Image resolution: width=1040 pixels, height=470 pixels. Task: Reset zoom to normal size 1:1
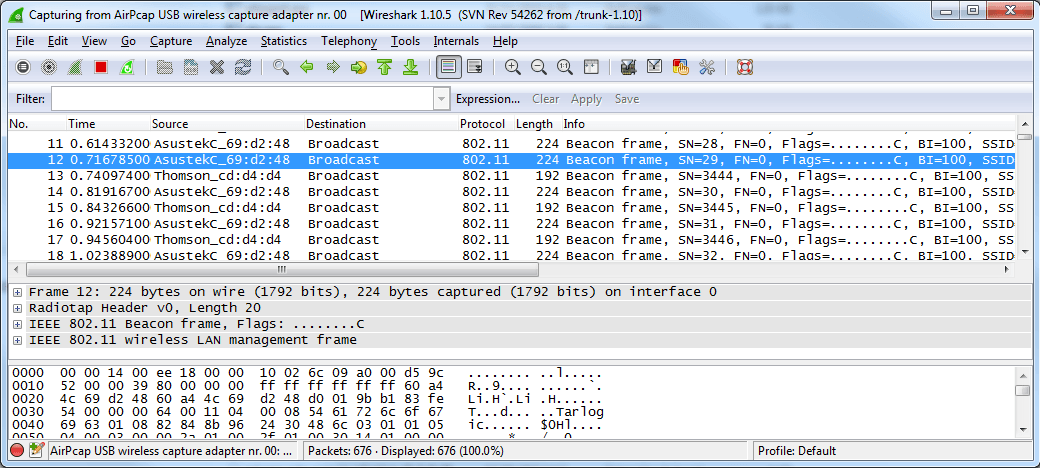tap(564, 67)
